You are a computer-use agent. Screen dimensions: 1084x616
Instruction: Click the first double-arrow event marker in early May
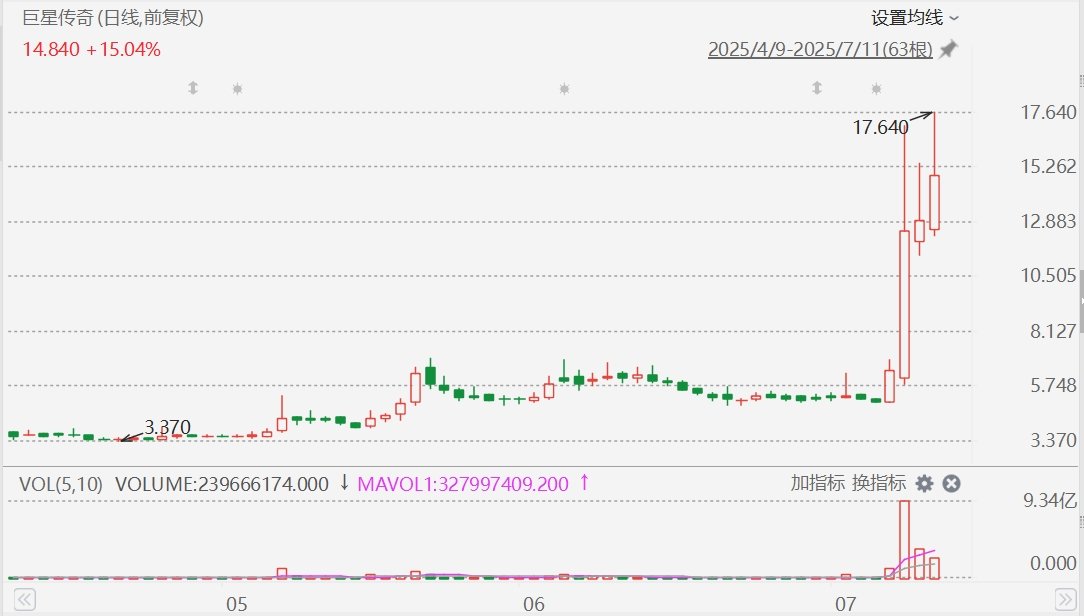pyautogui.click(x=193, y=88)
